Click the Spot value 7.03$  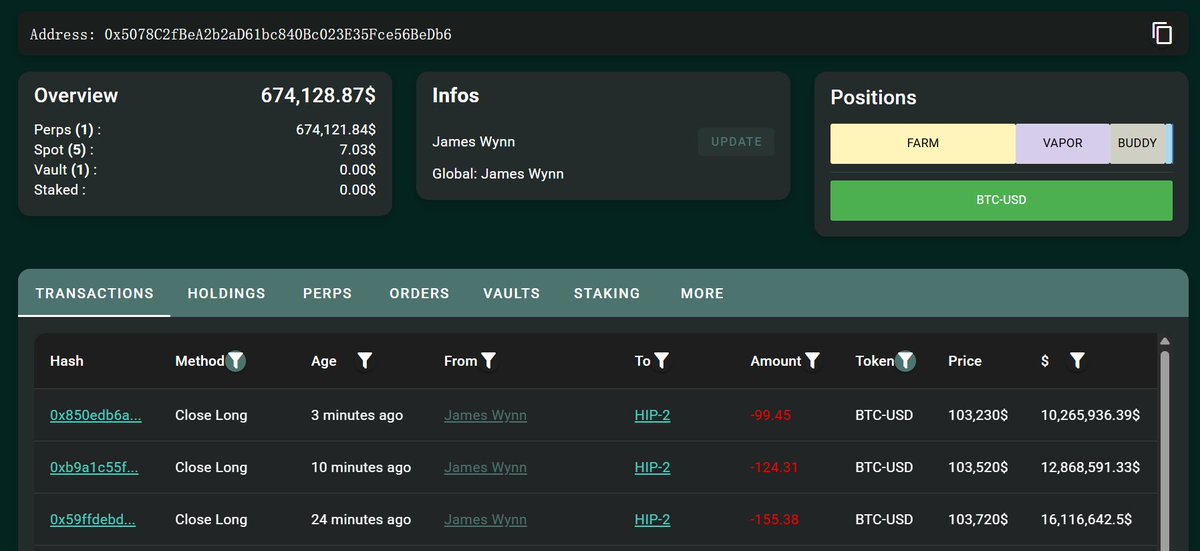click(x=357, y=150)
